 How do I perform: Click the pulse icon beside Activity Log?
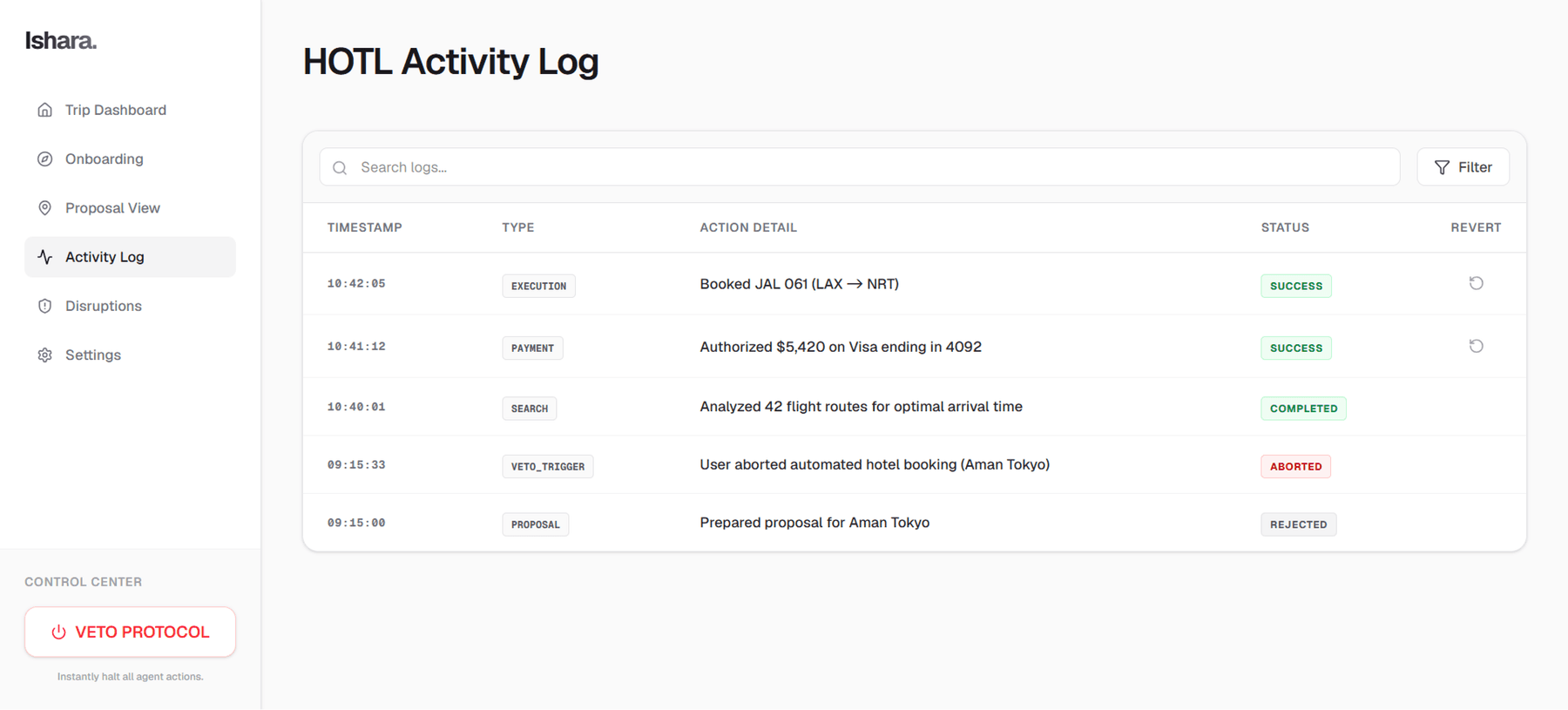(44, 257)
